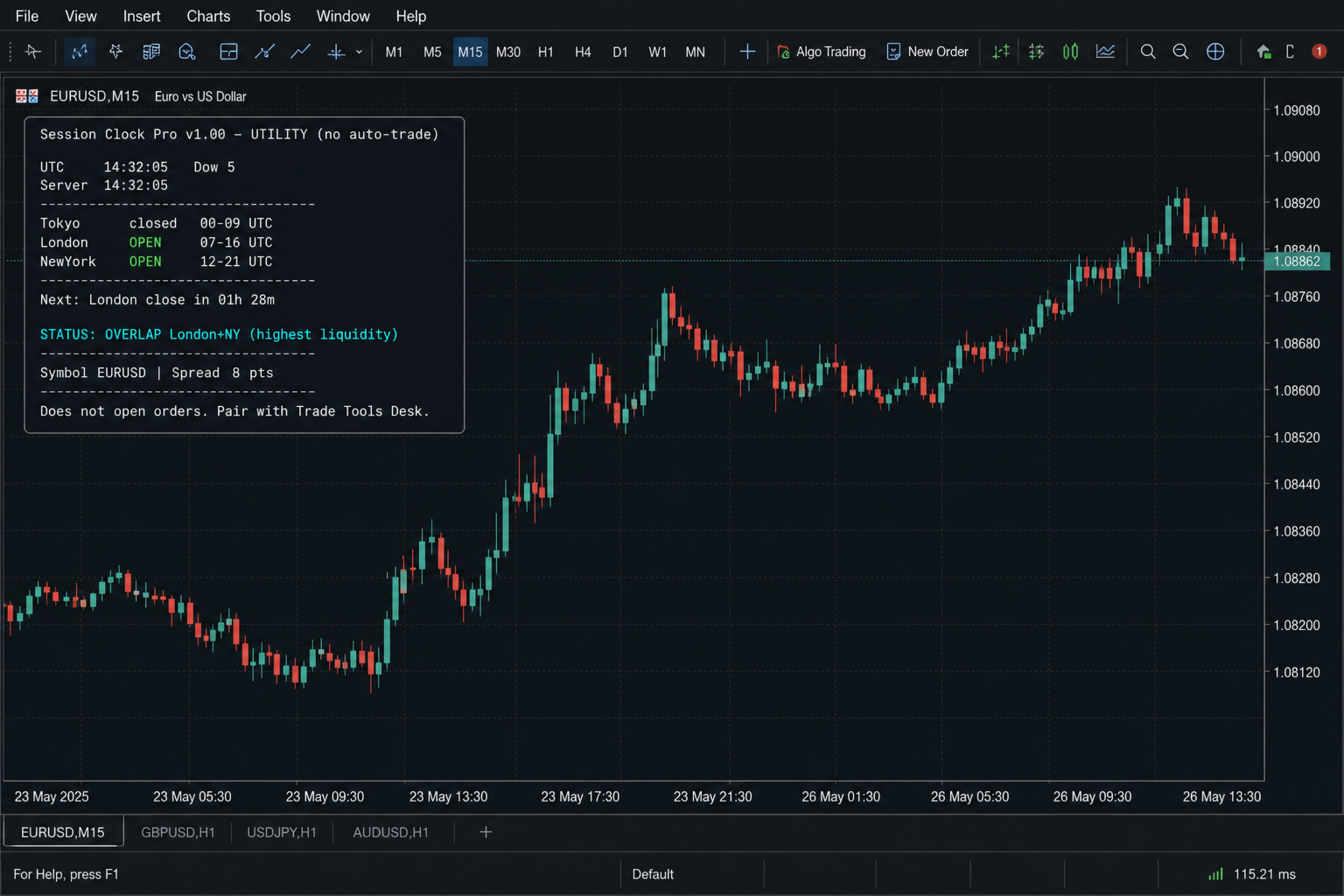
Task: Open the Insert menu
Action: (x=142, y=16)
